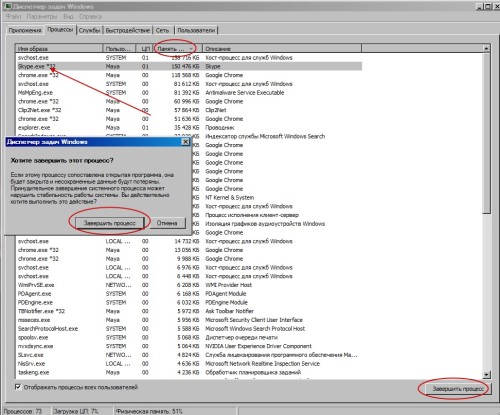Click the 150 476 КБ memory value
The width and height of the screenshot is (500, 415).
click(x=185, y=66)
